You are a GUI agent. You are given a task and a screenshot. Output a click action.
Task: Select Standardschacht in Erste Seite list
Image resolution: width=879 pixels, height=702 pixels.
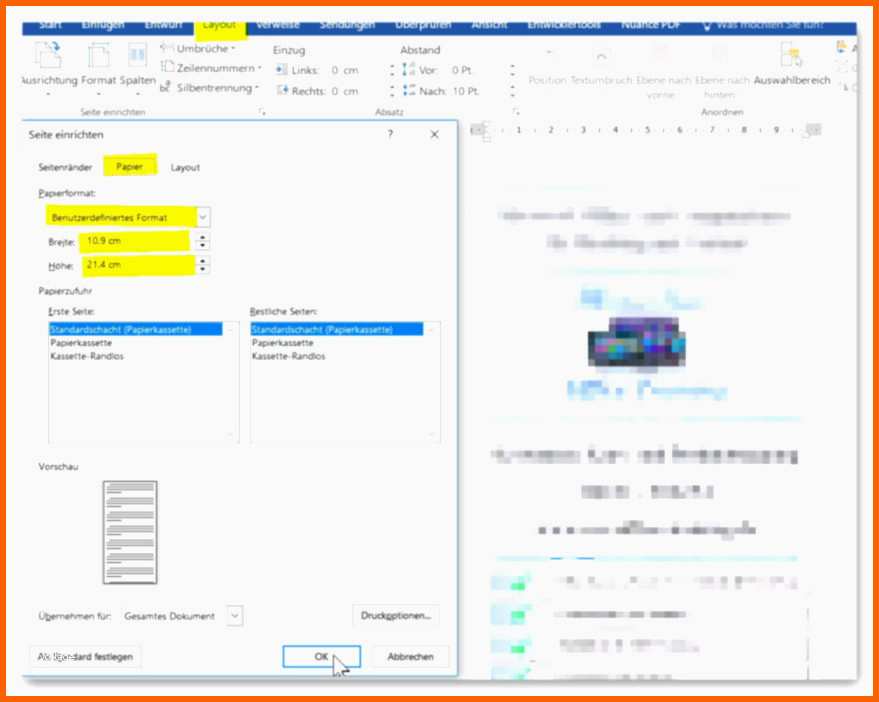point(135,329)
